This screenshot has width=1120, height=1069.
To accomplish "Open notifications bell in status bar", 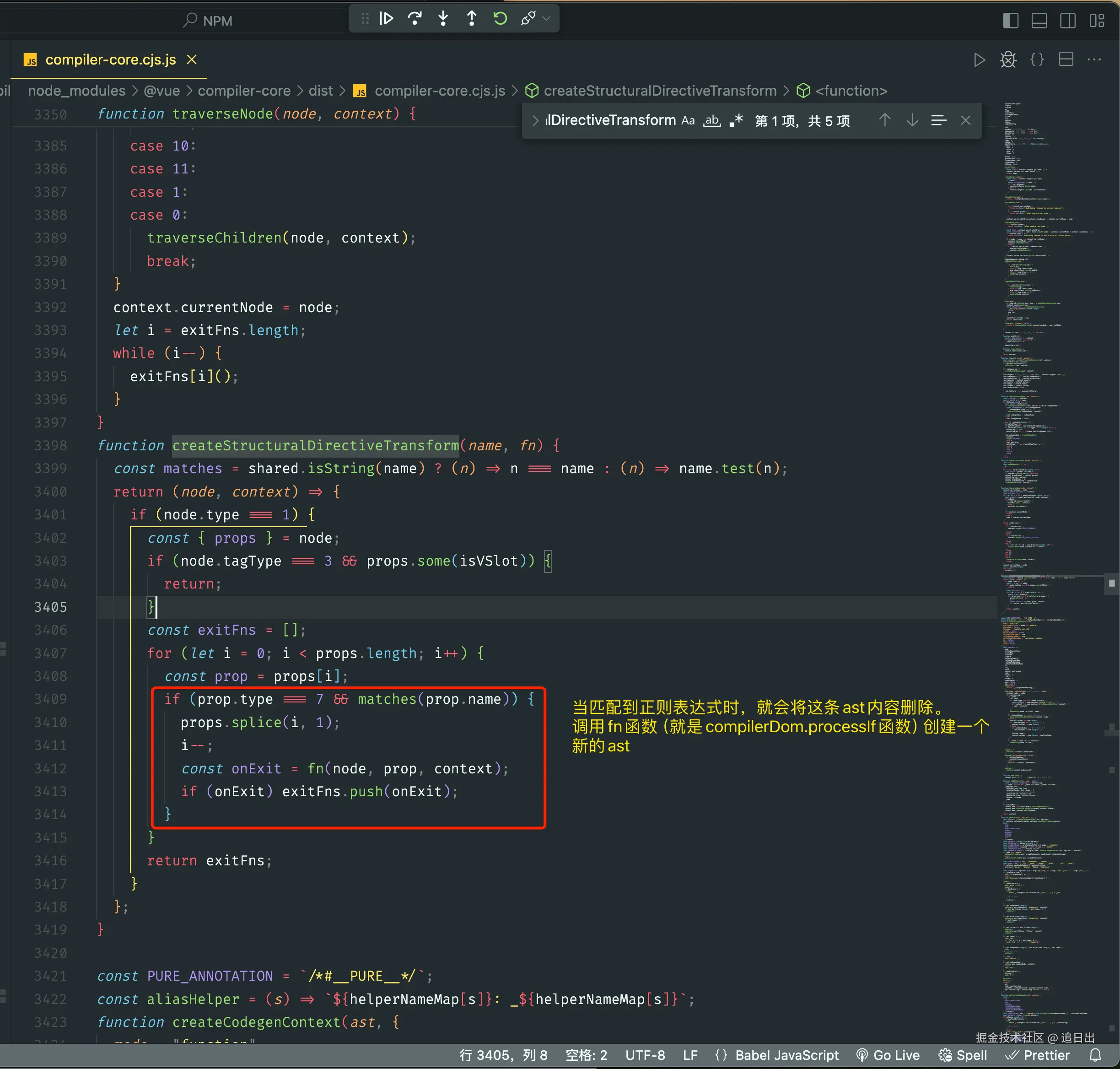I will coord(1095,1055).
